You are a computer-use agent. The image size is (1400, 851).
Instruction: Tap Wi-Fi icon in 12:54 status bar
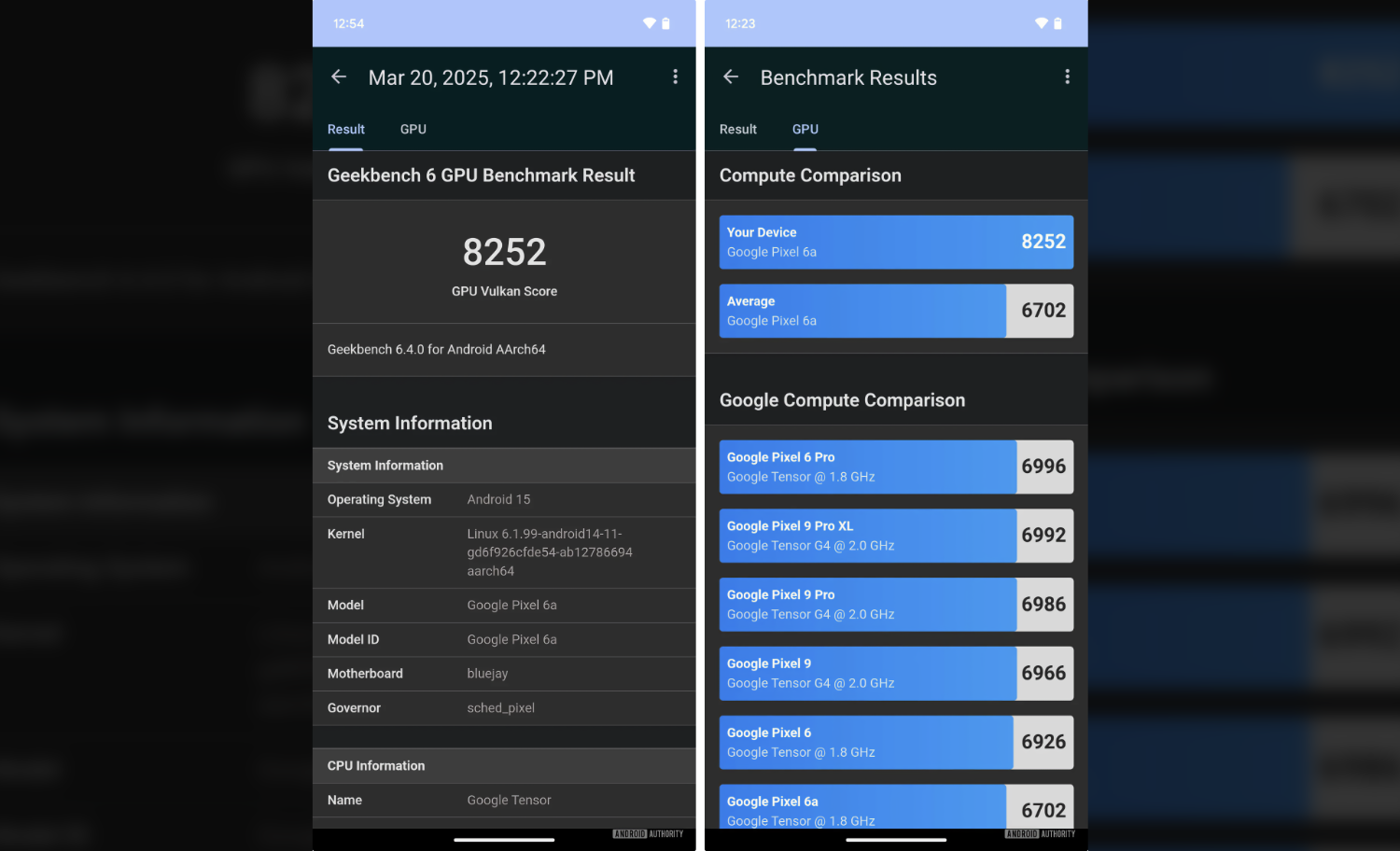650,23
